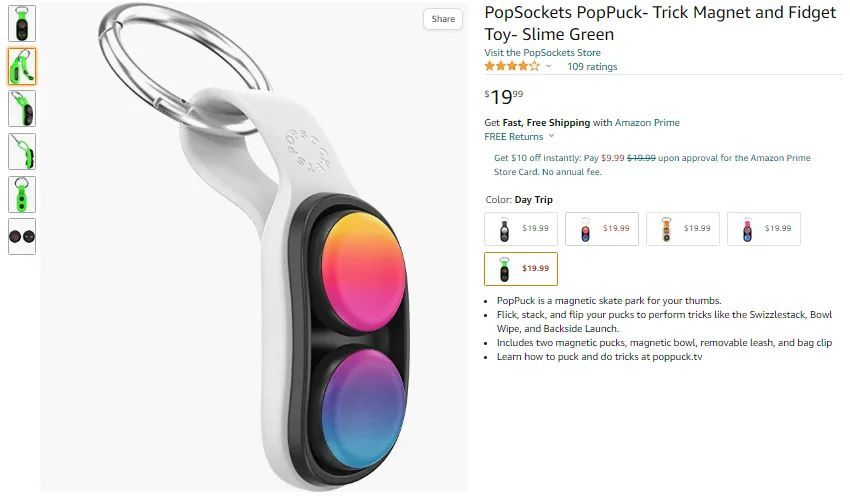The width and height of the screenshot is (850, 497).
Task: Open the 109 ratings link
Action: tap(592, 67)
